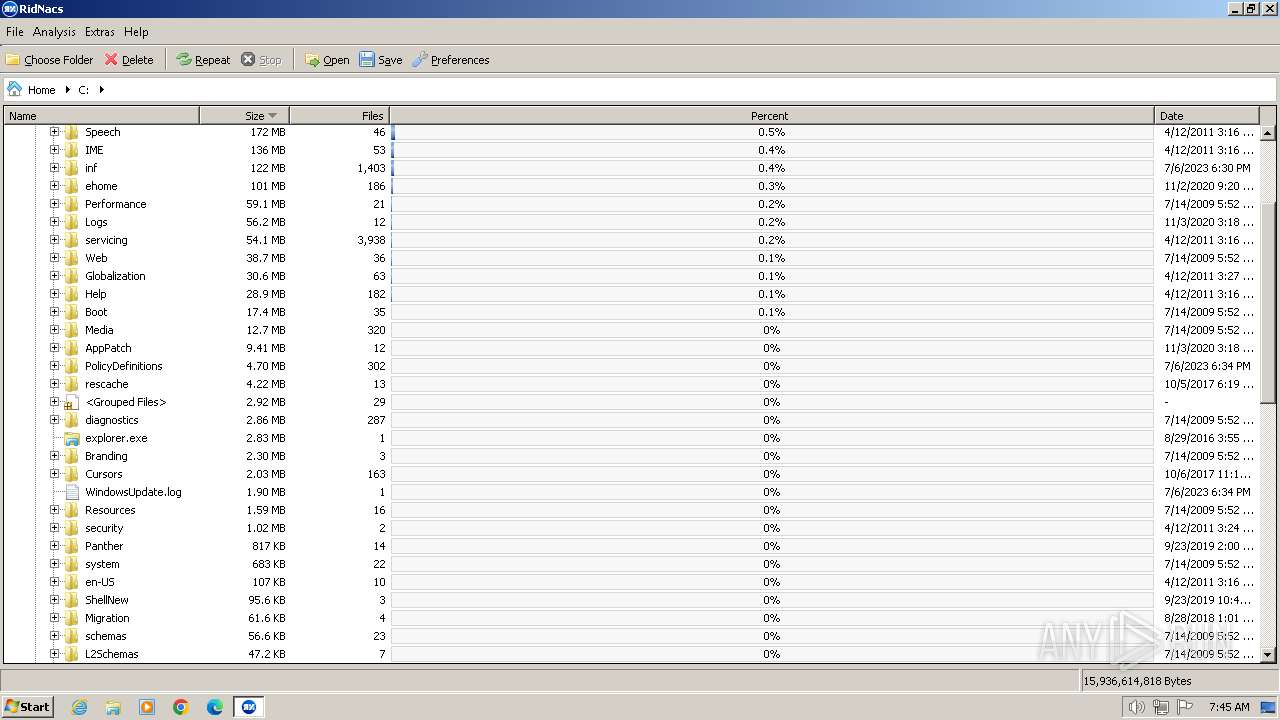Viewport: 1280px width, 720px height.
Task: Open Preferences from the toolbar
Action: (450, 60)
